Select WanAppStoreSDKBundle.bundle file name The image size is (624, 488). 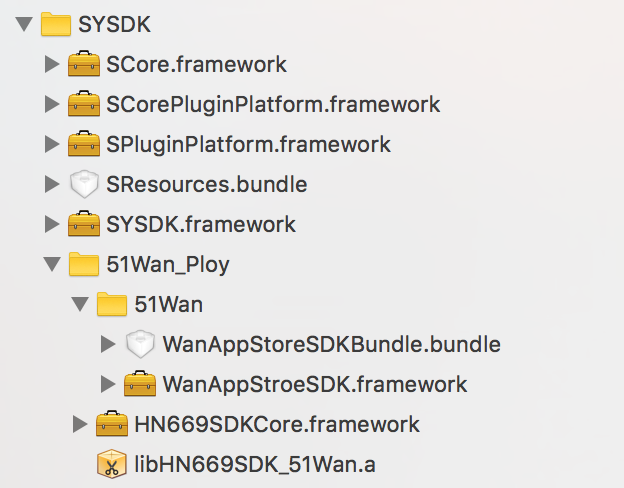coord(332,344)
